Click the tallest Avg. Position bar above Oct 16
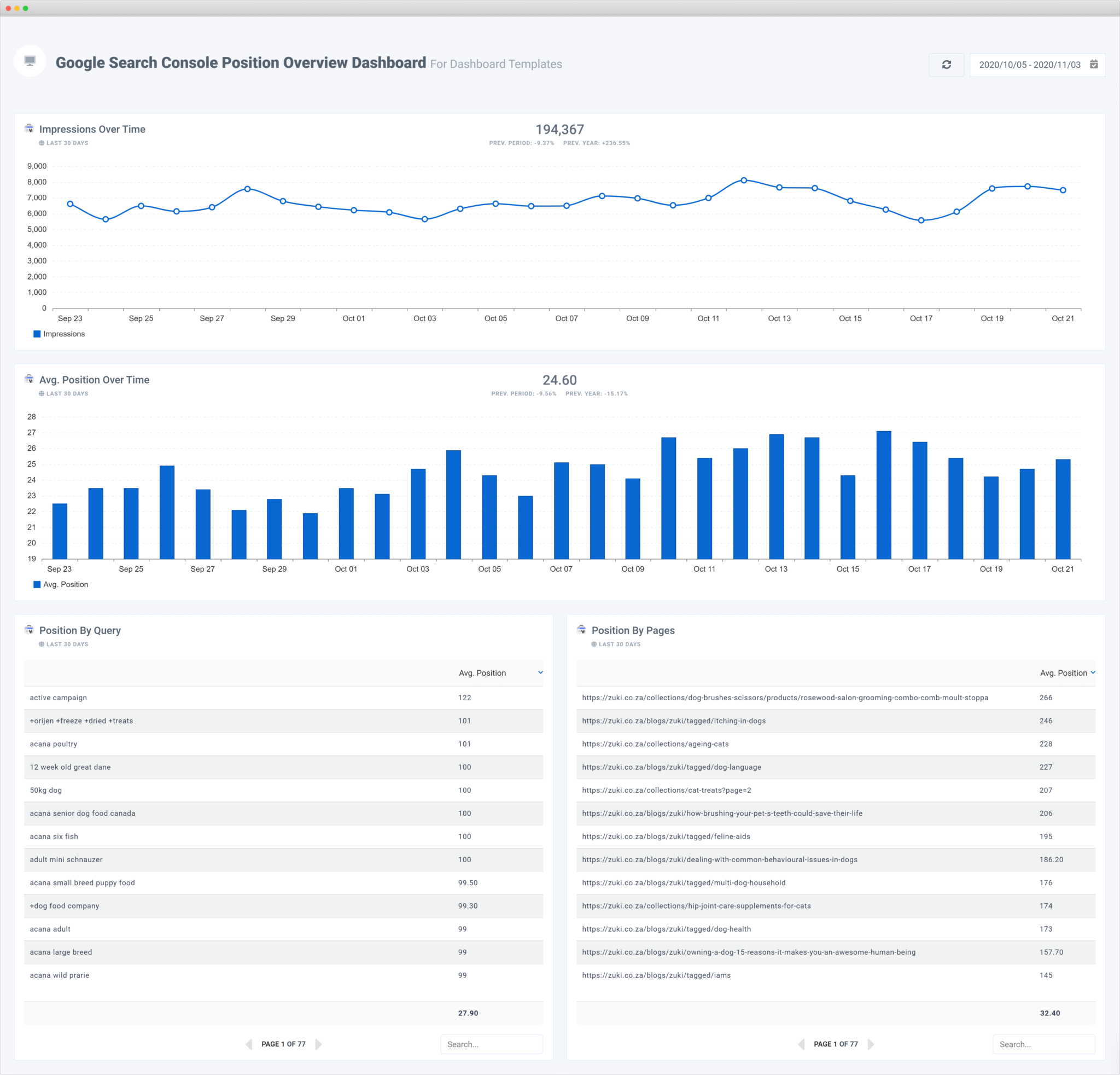The image size is (1120, 1075). [883, 495]
